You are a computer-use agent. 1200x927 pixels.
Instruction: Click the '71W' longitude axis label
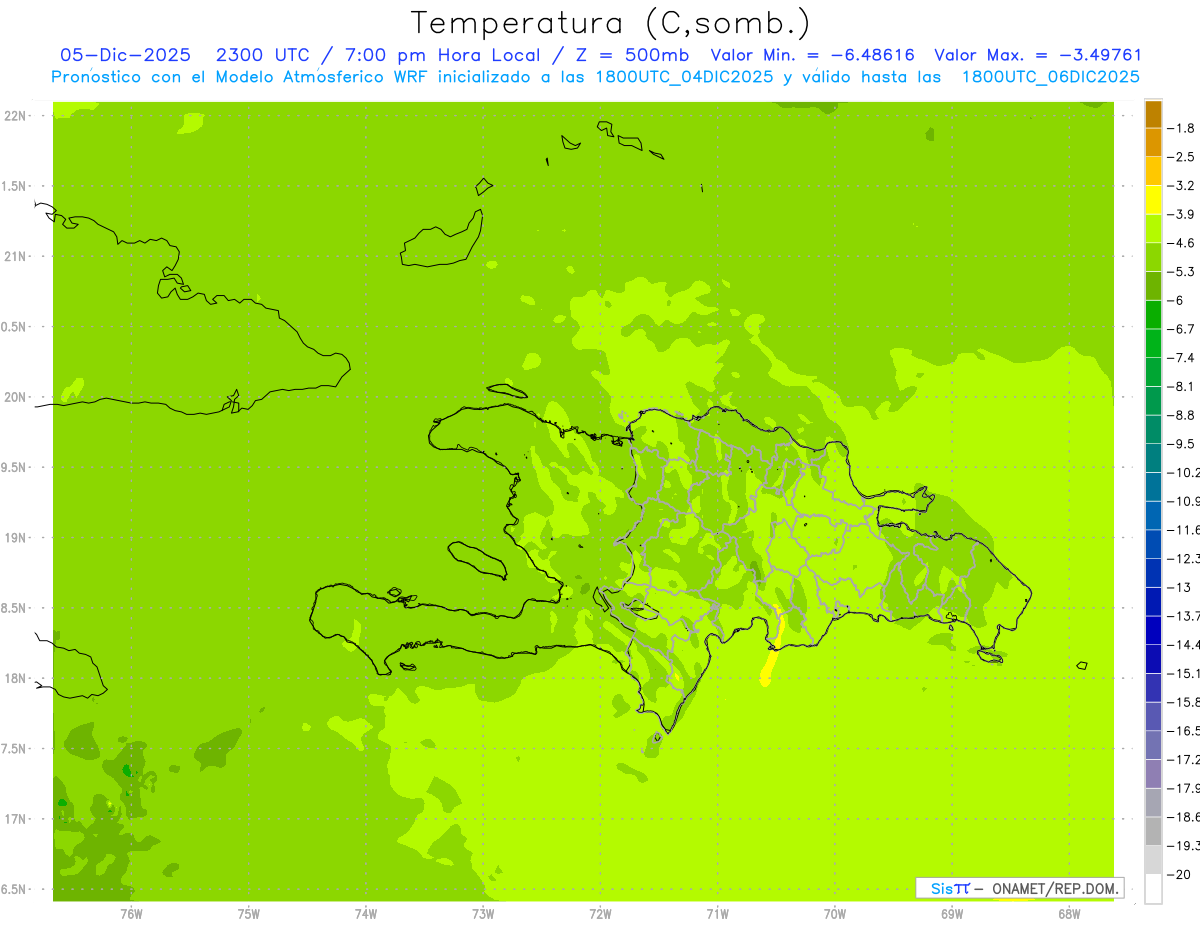click(x=717, y=914)
